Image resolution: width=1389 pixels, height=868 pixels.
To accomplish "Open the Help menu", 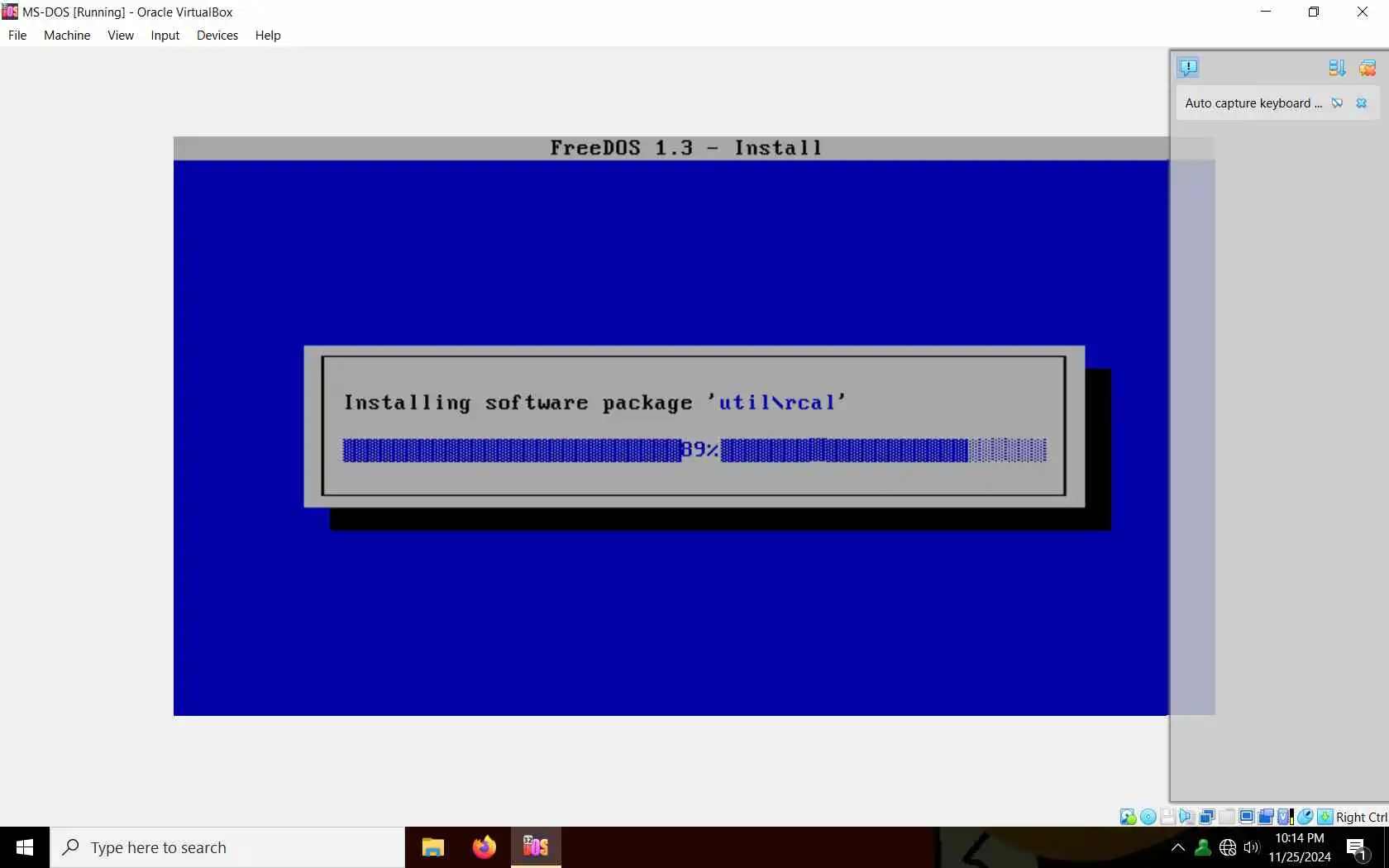I will point(268,36).
